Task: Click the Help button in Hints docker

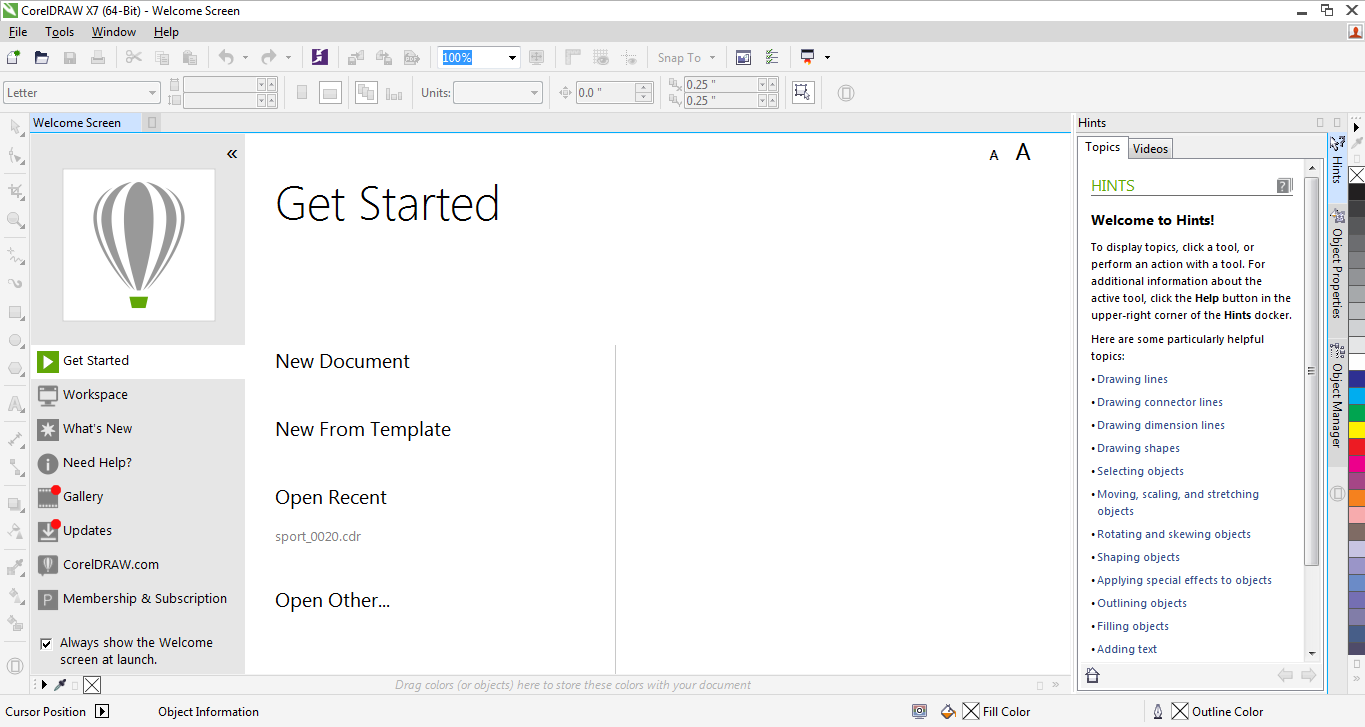Action: pyautogui.click(x=1285, y=185)
